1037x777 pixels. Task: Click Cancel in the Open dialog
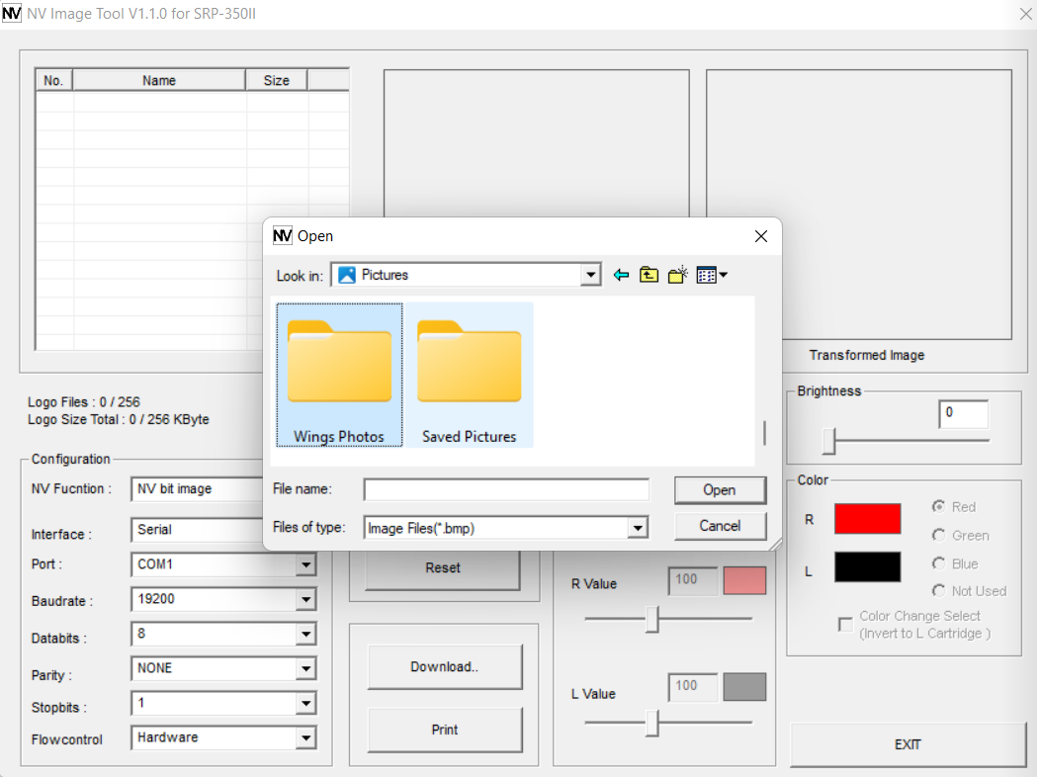(x=720, y=526)
